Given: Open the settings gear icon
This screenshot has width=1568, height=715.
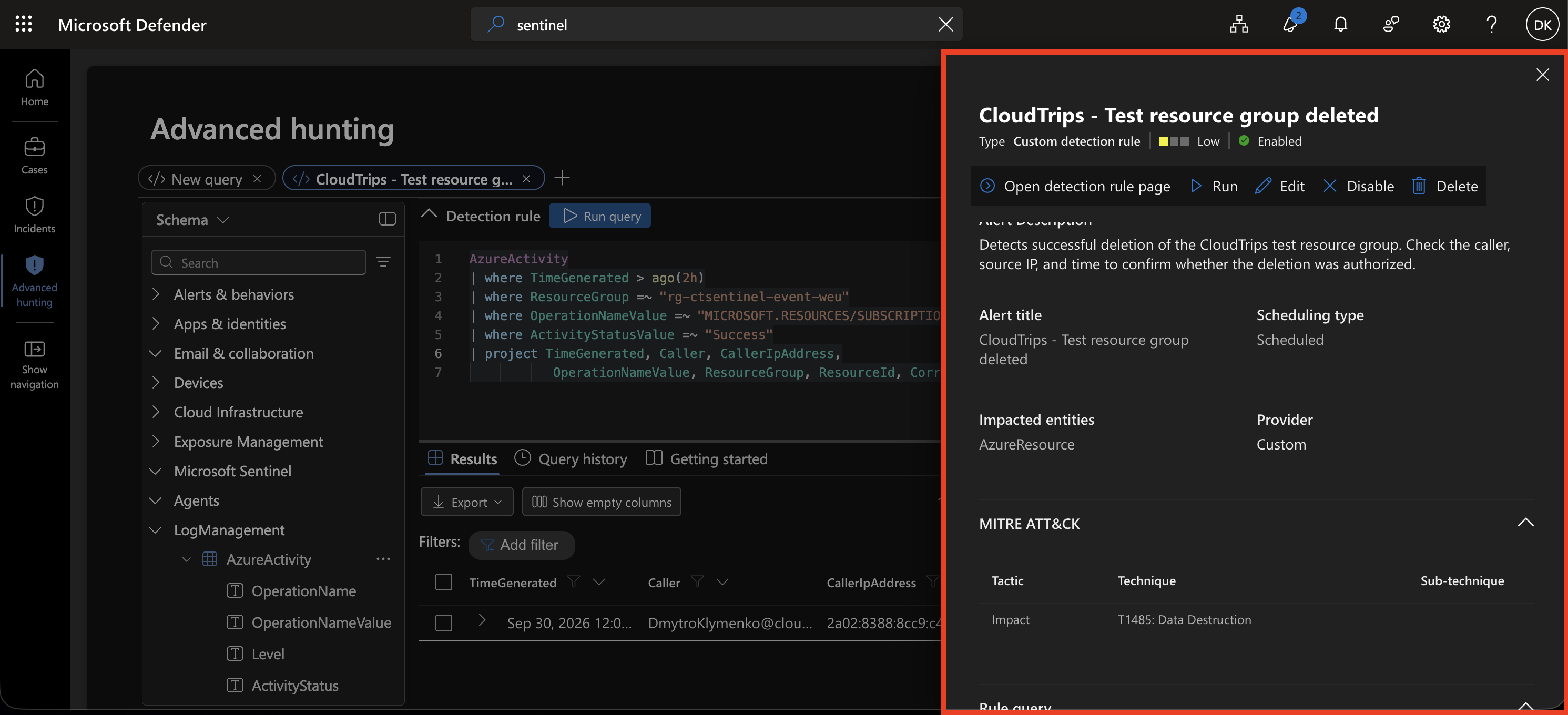Looking at the screenshot, I should [1441, 24].
